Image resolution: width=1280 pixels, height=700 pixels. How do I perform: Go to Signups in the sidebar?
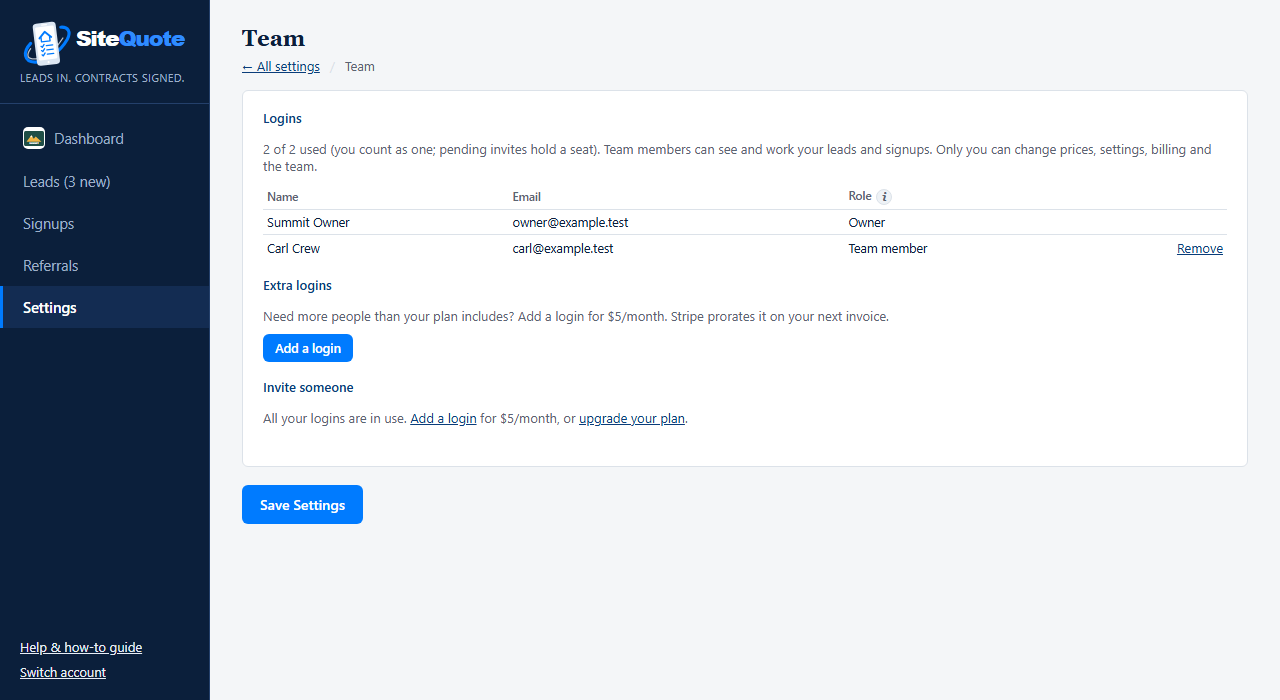[105, 224]
